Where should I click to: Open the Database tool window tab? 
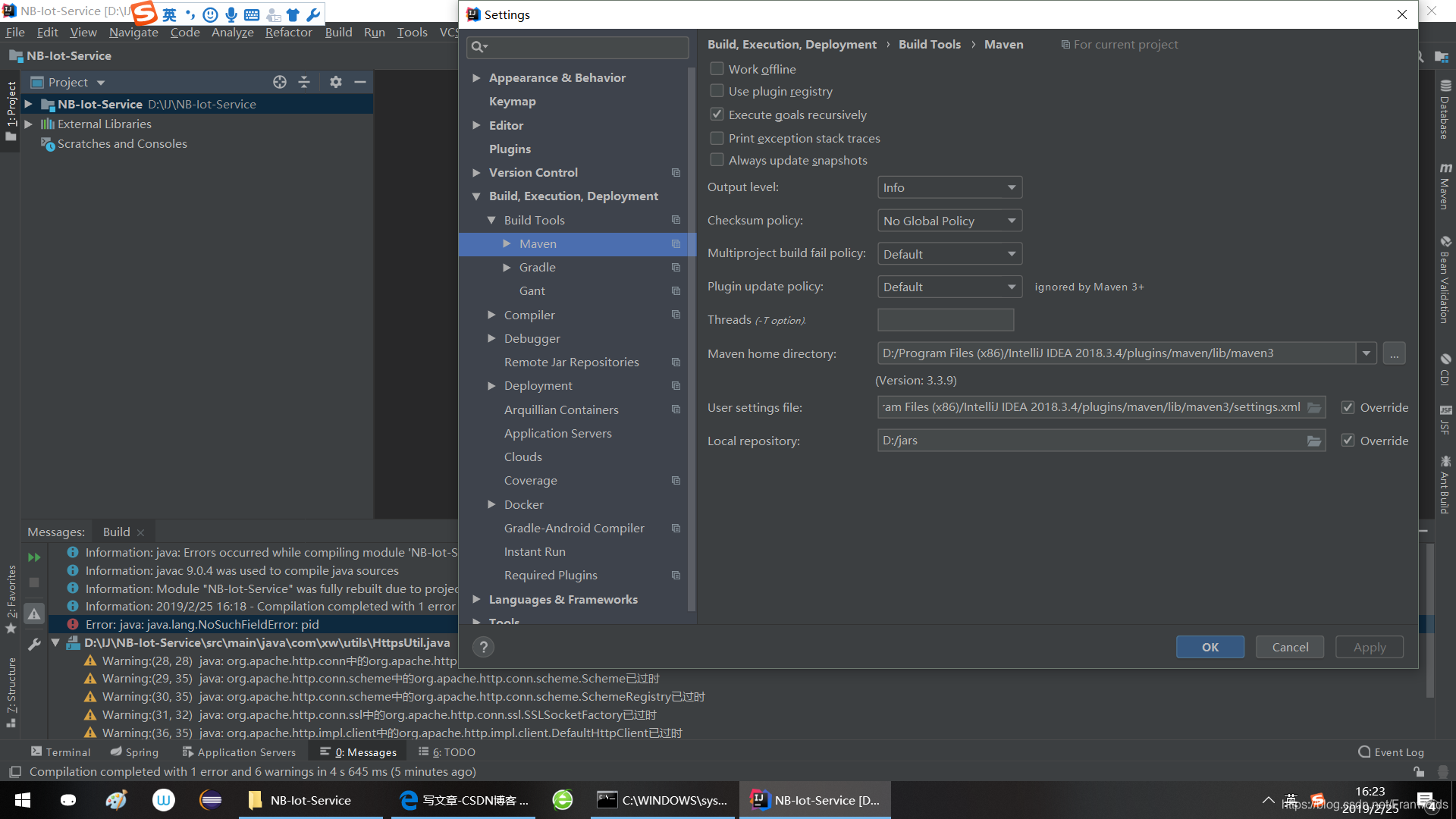tap(1445, 110)
